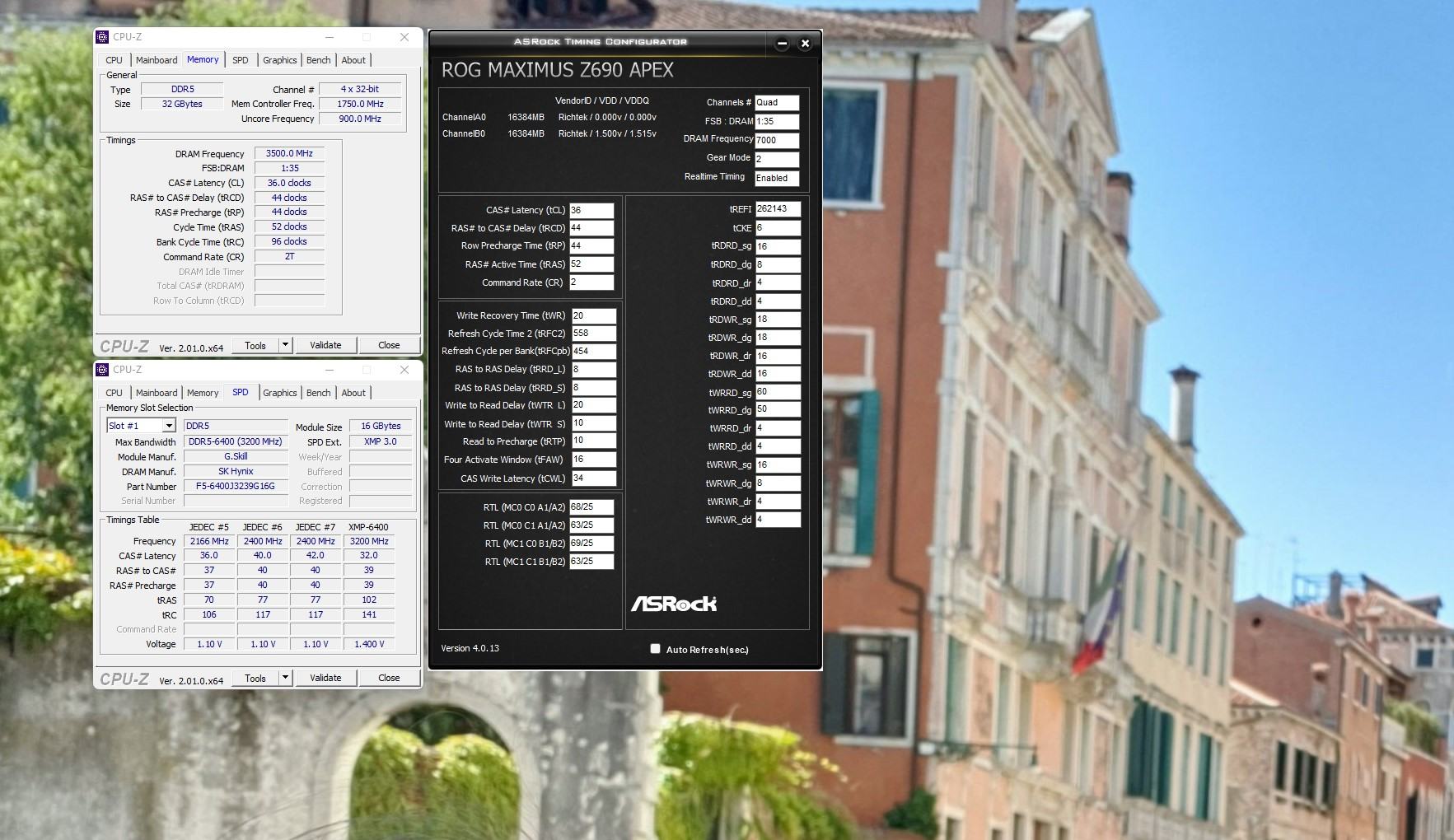This screenshot has width=1454, height=840.
Task: Click the CAS Write Latency (tCWL) field
Action: tap(594, 478)
